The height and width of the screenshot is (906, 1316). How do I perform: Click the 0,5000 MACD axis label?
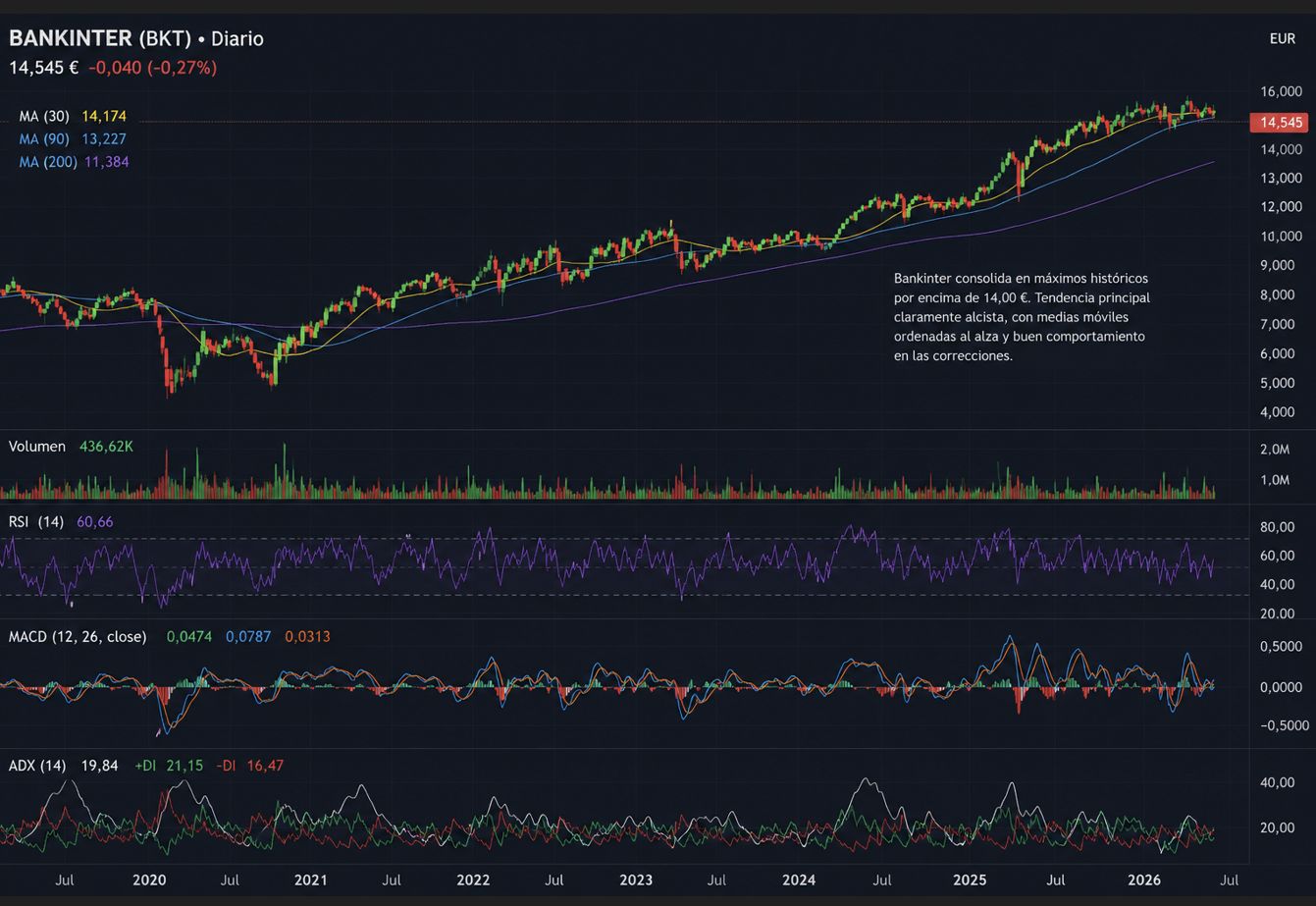coord(1282,646)
